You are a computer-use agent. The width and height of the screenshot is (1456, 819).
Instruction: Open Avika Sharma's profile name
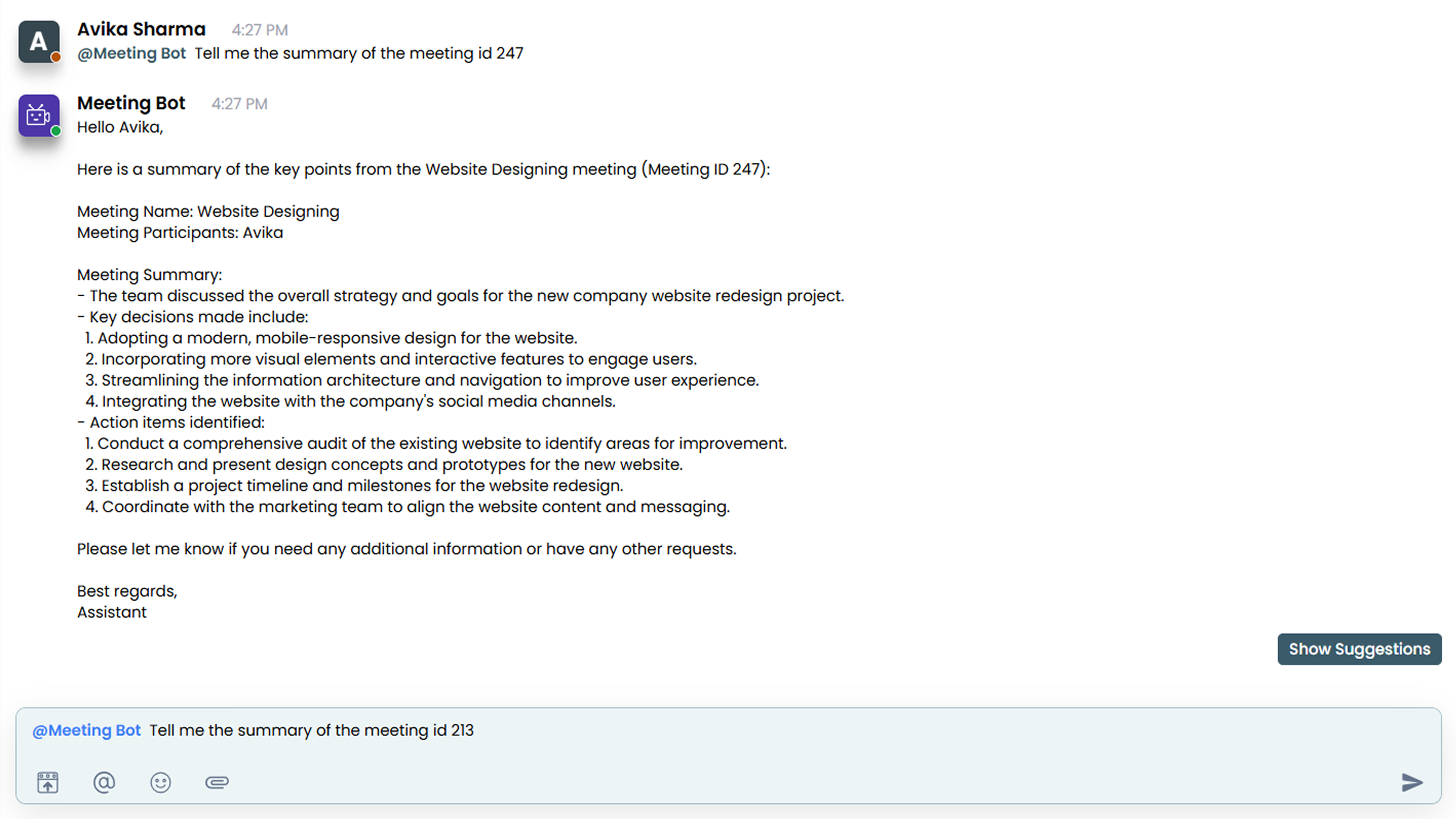tap(141, 29)
